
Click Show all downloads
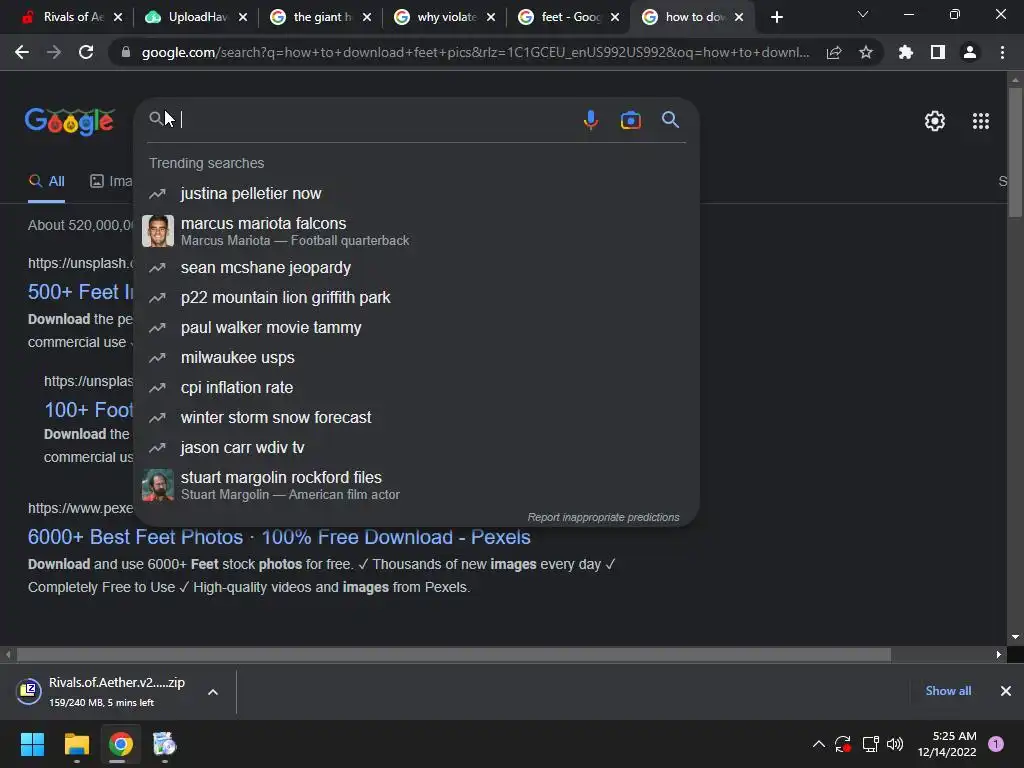(948, 691)
